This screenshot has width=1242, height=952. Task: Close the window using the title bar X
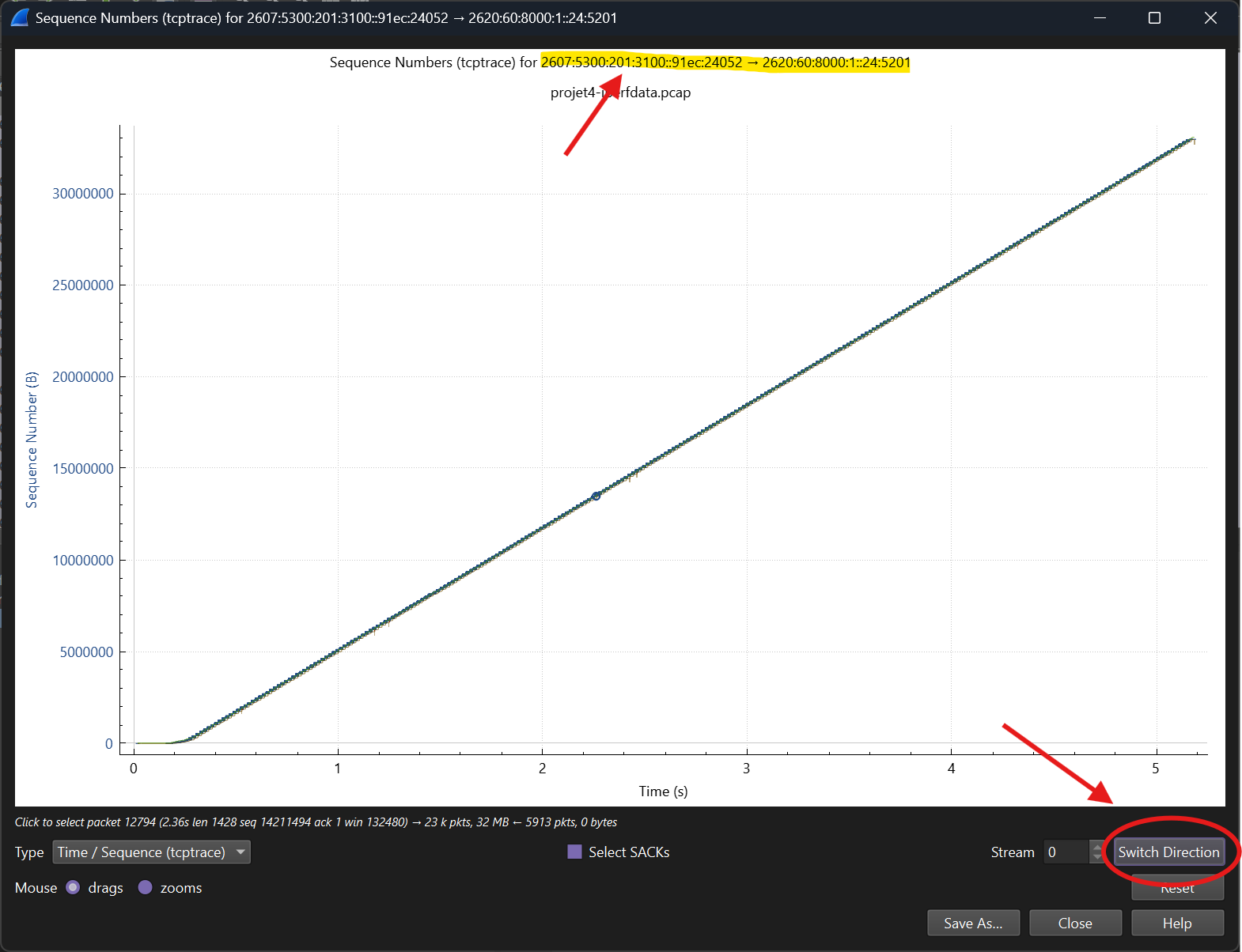tap(1210, 17)
